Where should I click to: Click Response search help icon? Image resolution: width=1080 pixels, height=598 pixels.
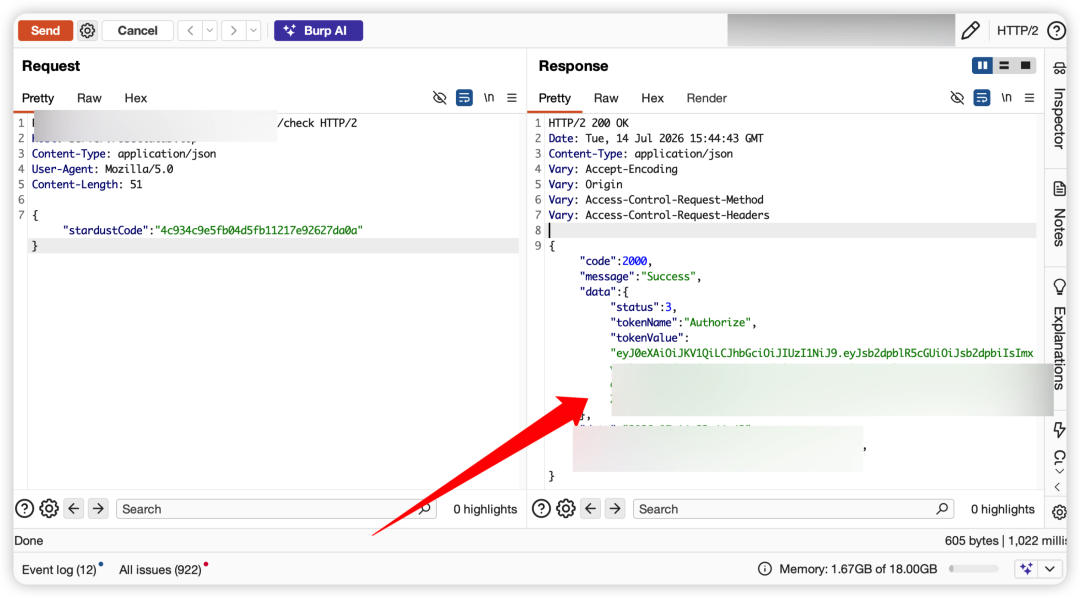[541, 508]
